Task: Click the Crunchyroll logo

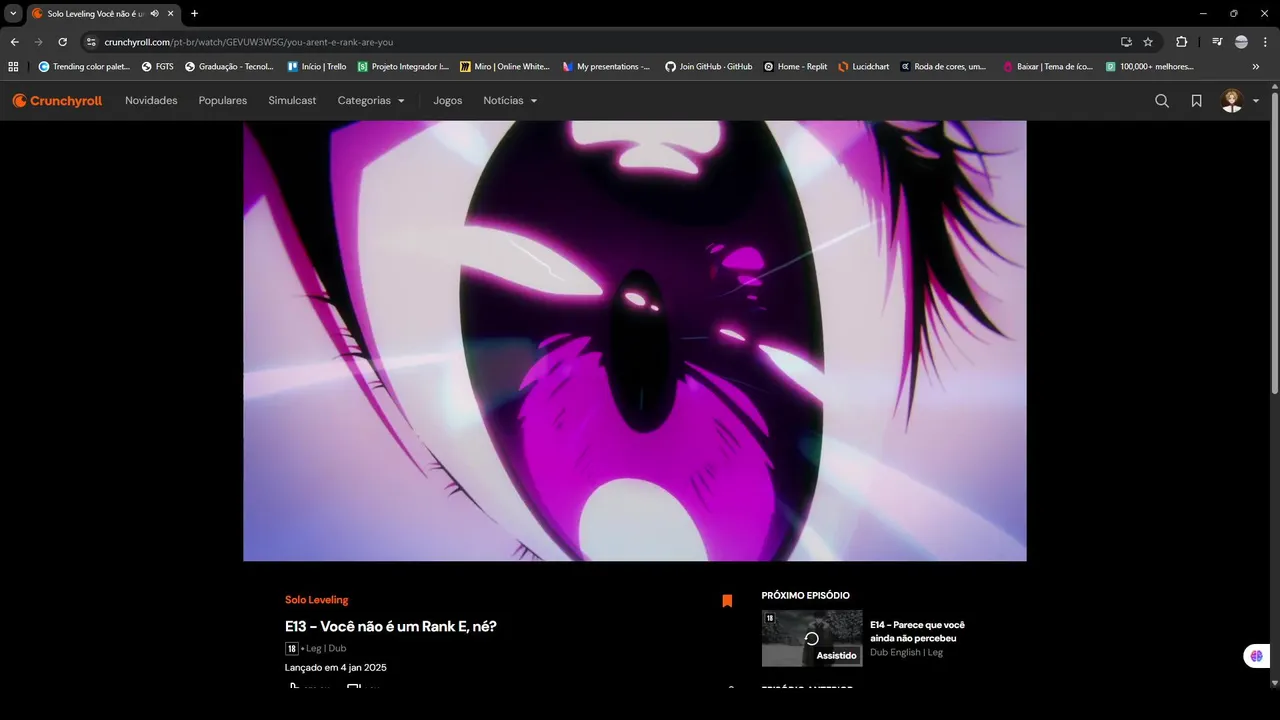Action: click(57, 101)
